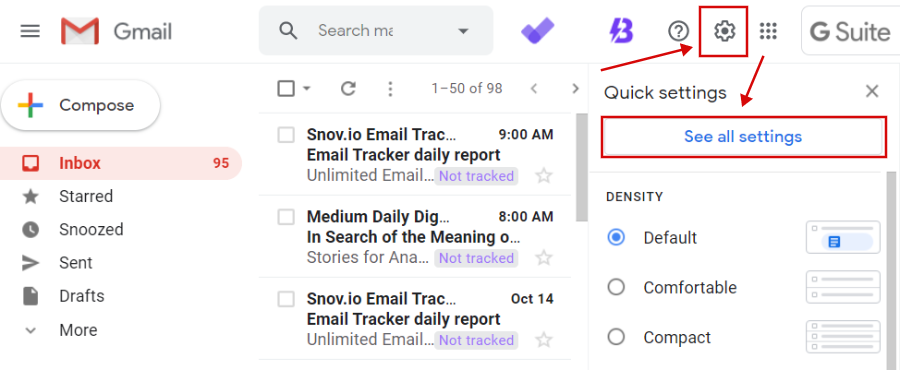Viewport: 900px width, 370px height.
Task: Open the select-all checkbox dropdown arrow
Action: 307,88
